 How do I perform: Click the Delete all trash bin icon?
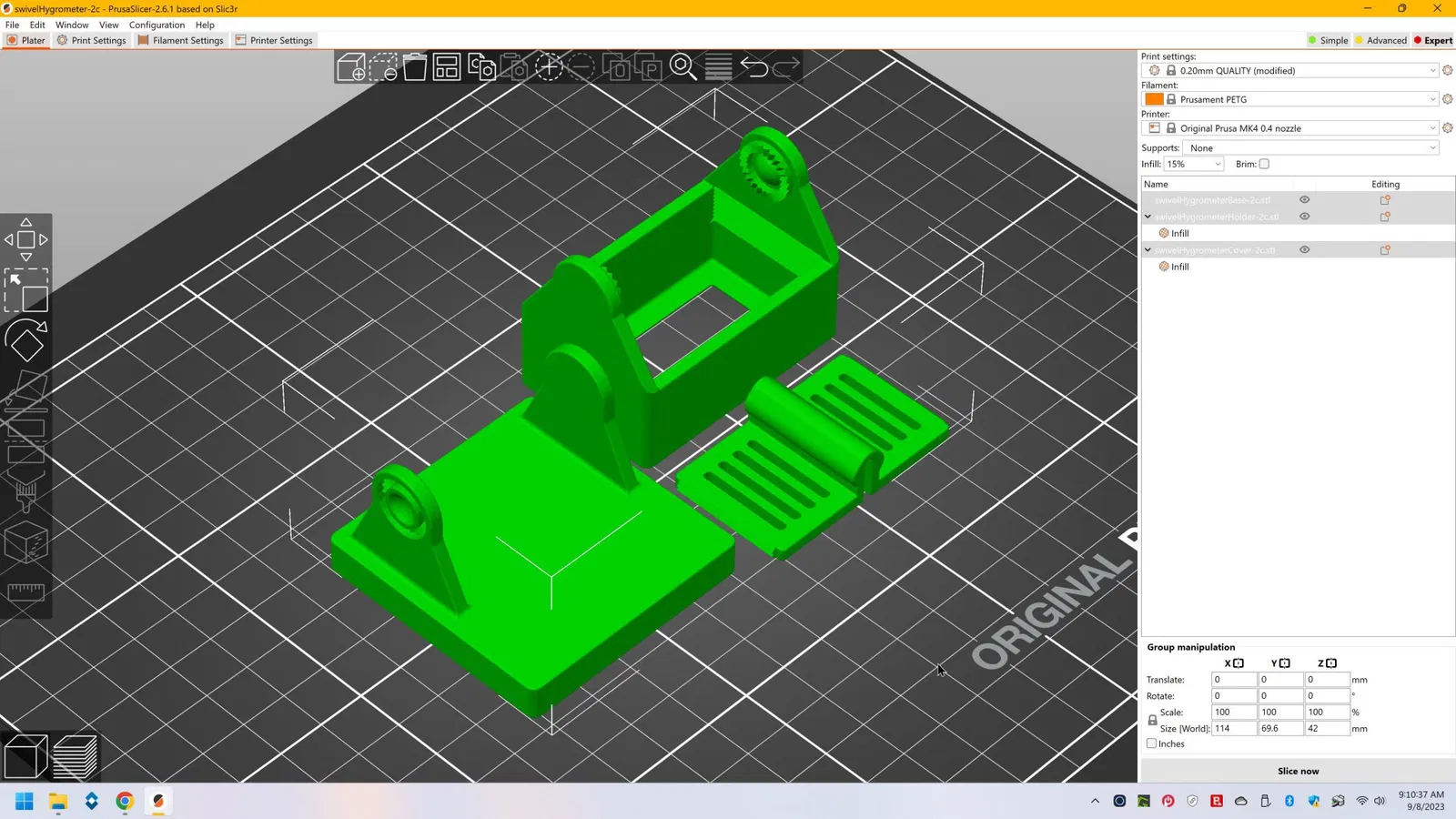click(415, 67)
